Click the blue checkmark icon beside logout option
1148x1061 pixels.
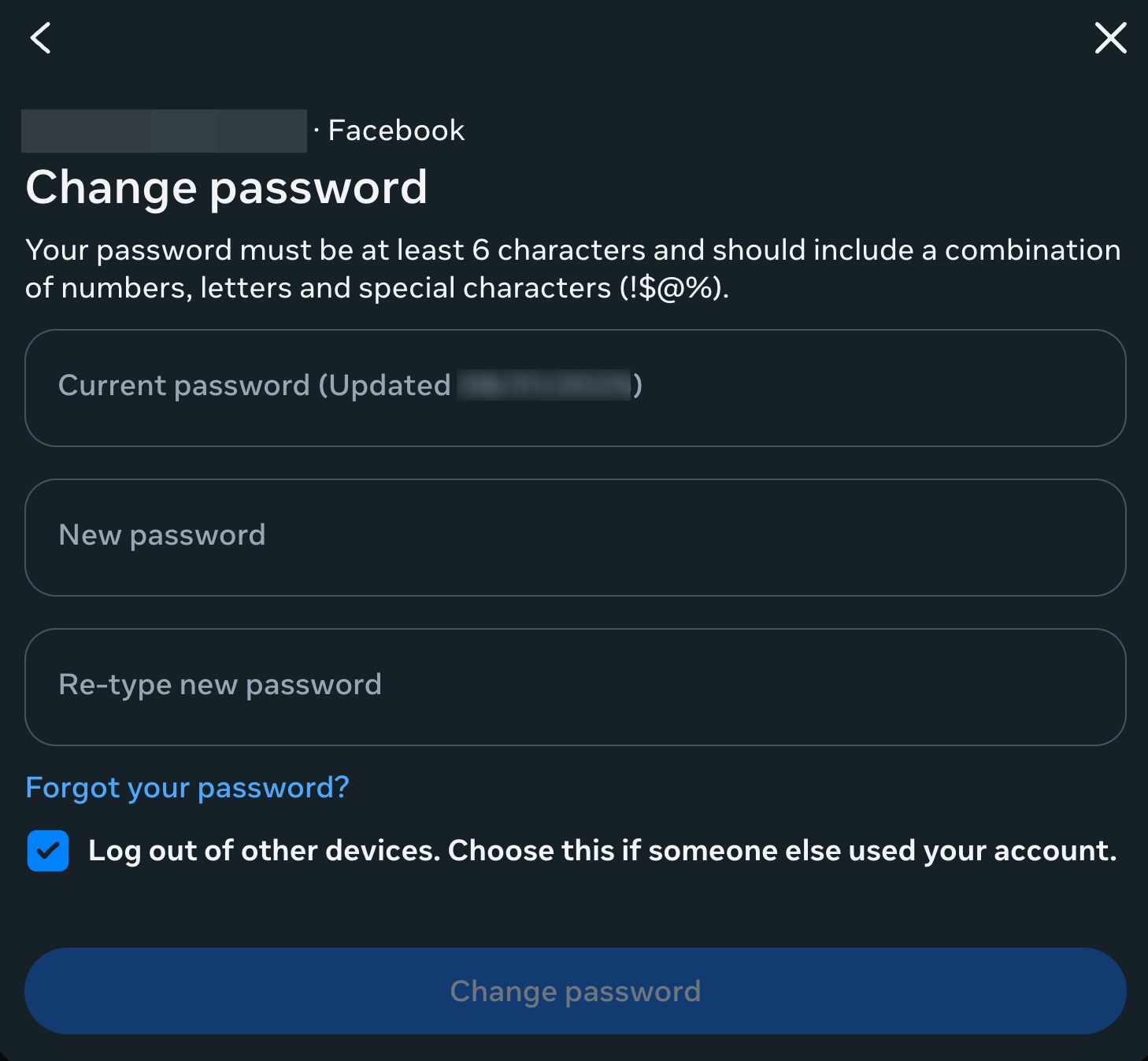(47, 851)
